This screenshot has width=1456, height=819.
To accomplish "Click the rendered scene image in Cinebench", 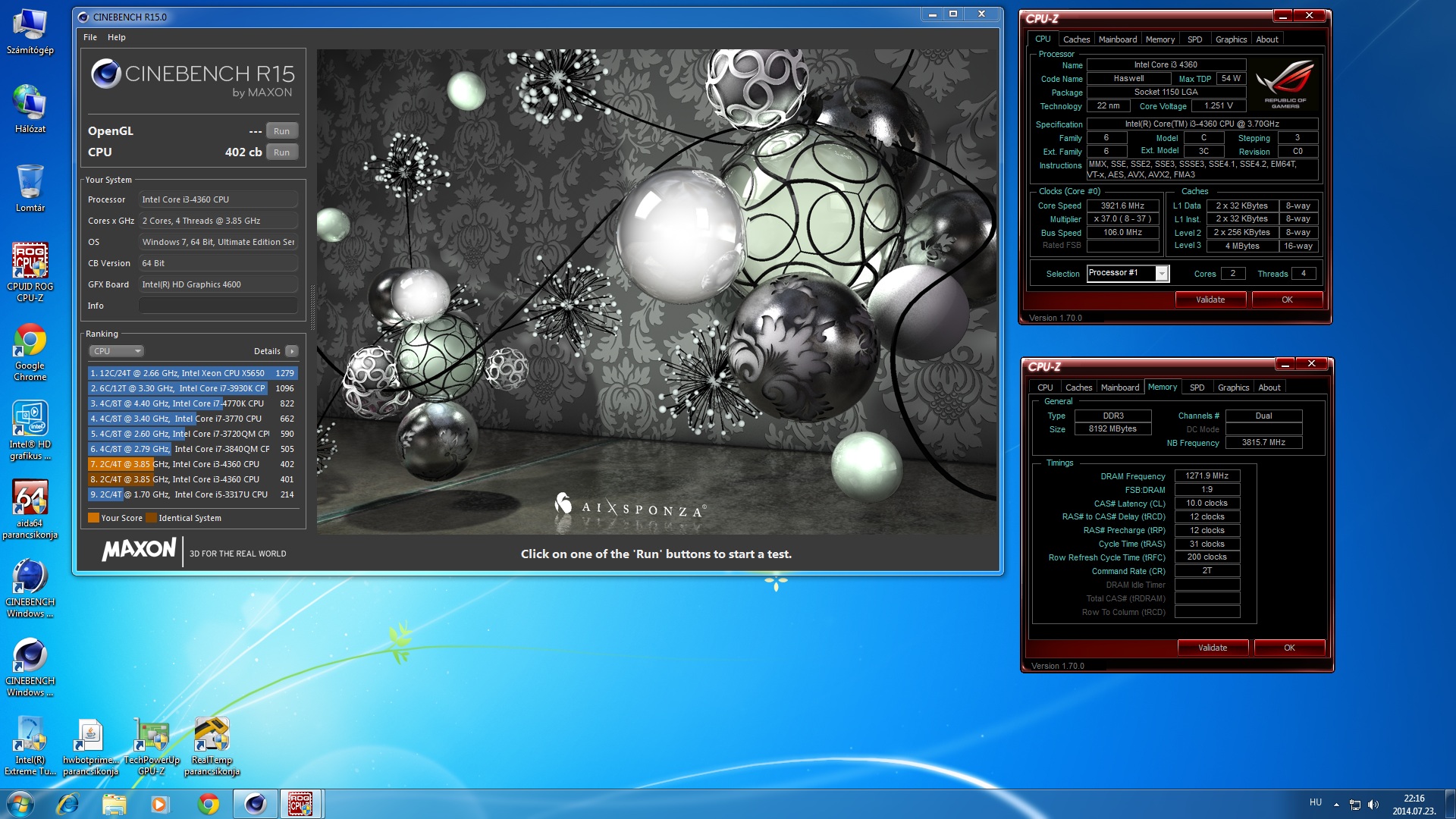I will click(657, 292).
